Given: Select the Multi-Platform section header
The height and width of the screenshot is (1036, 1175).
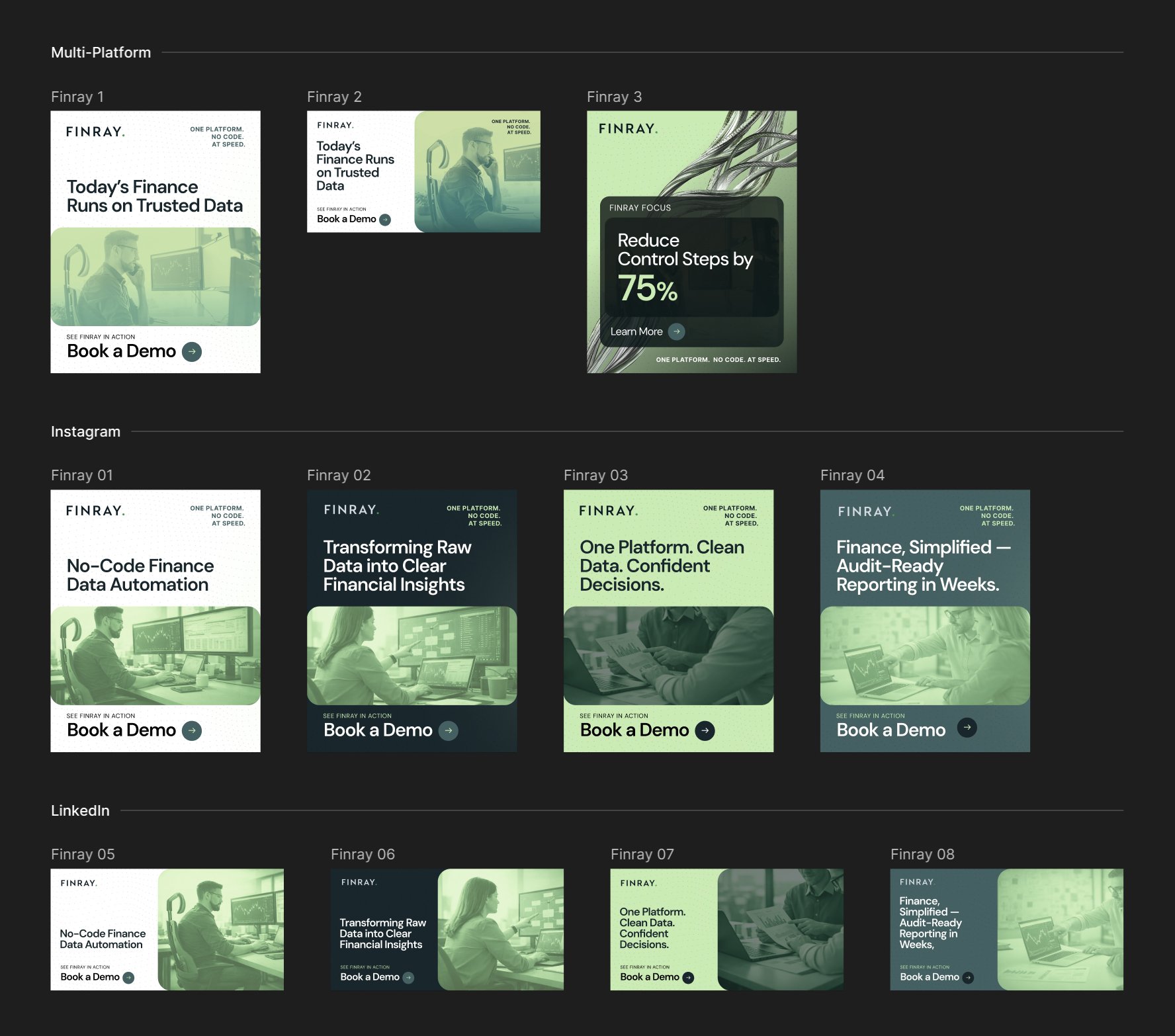Looking at the screenshot, I should (101, 52).
